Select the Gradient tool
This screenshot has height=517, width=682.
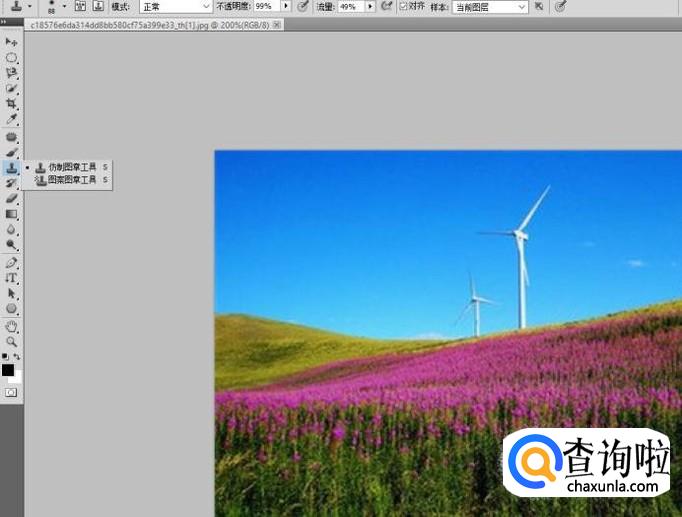pyautogui.click(x=11, y=214)
